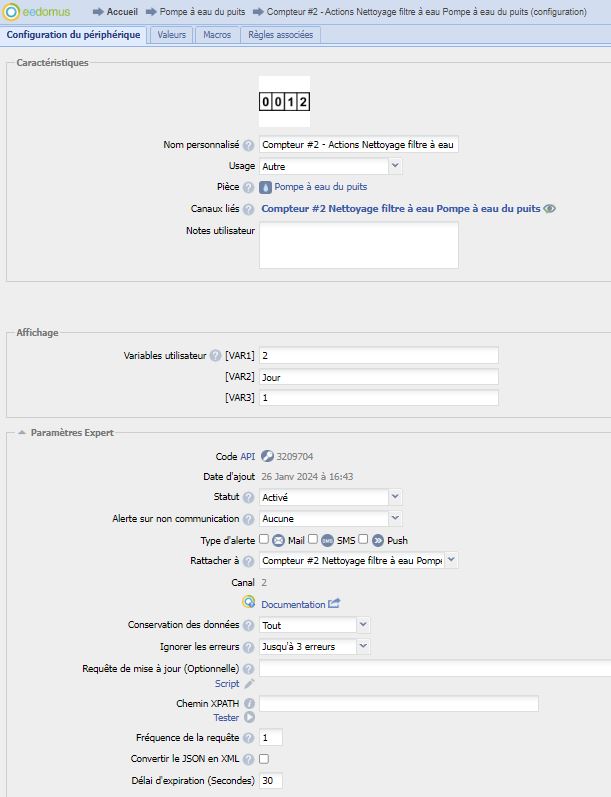611x797 pixels.
Task: Click the Script pencil edit icon
Action: click(x=249, y=684)
